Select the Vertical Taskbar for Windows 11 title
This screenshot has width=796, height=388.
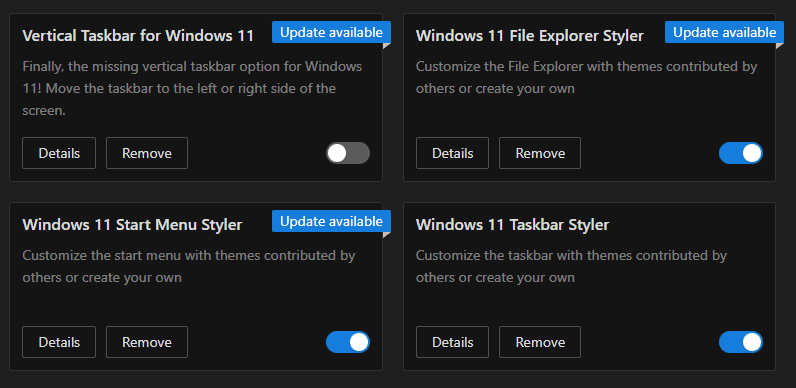(138, 36)
